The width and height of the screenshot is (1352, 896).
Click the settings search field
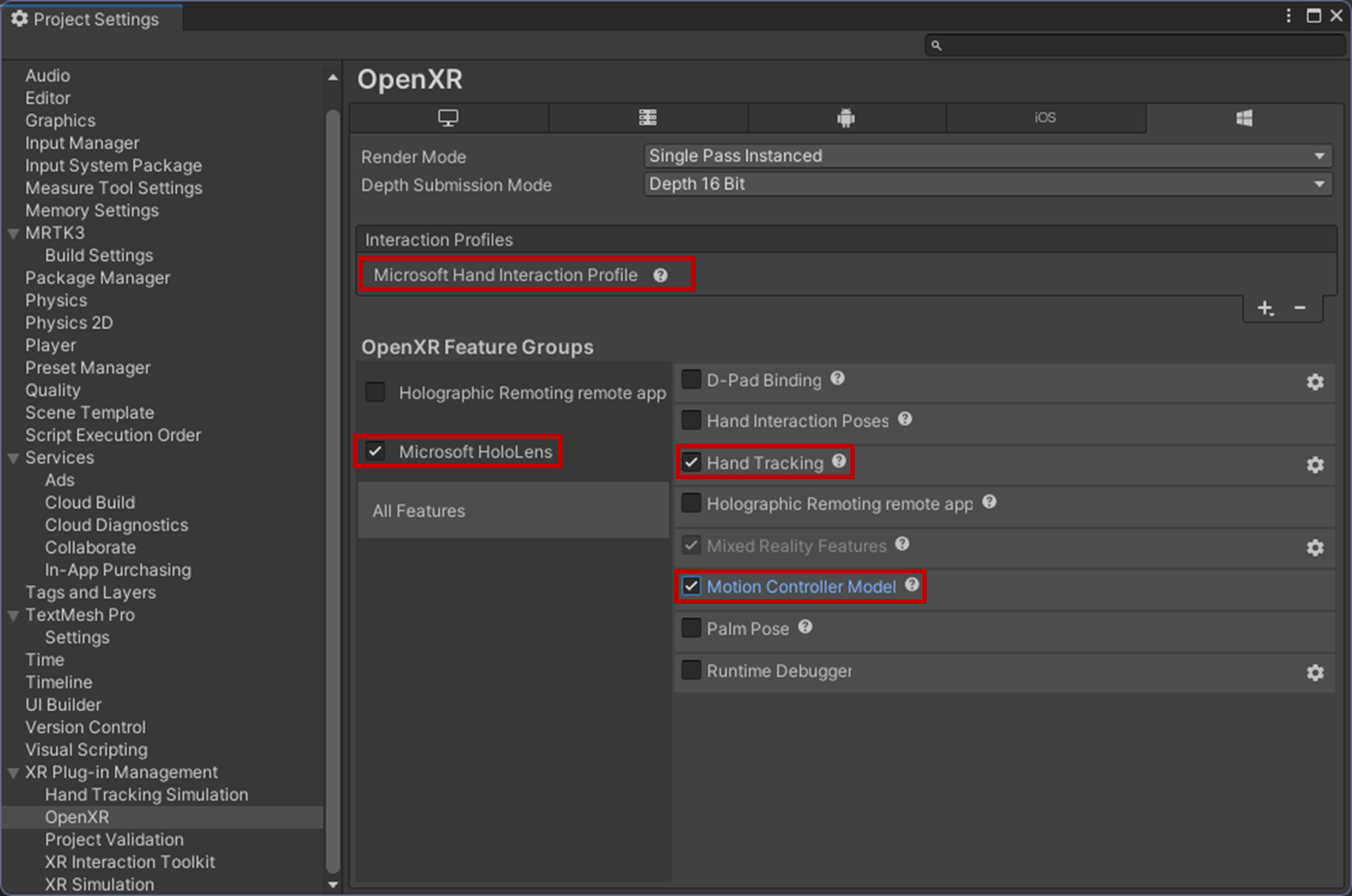(x=1134, y=45)
